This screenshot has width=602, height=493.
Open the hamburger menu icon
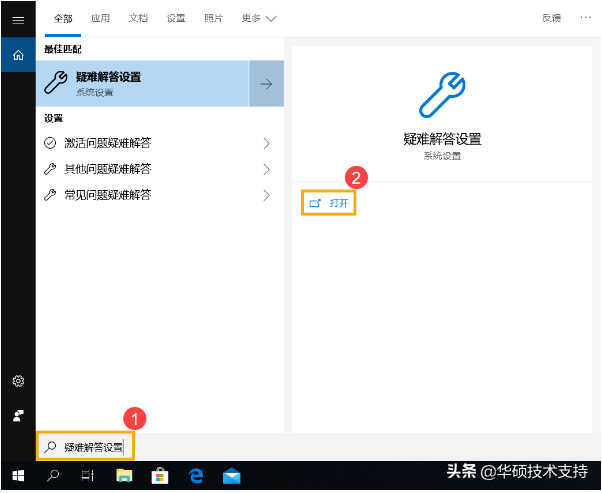pyautogui.click(x=18, y=20)
